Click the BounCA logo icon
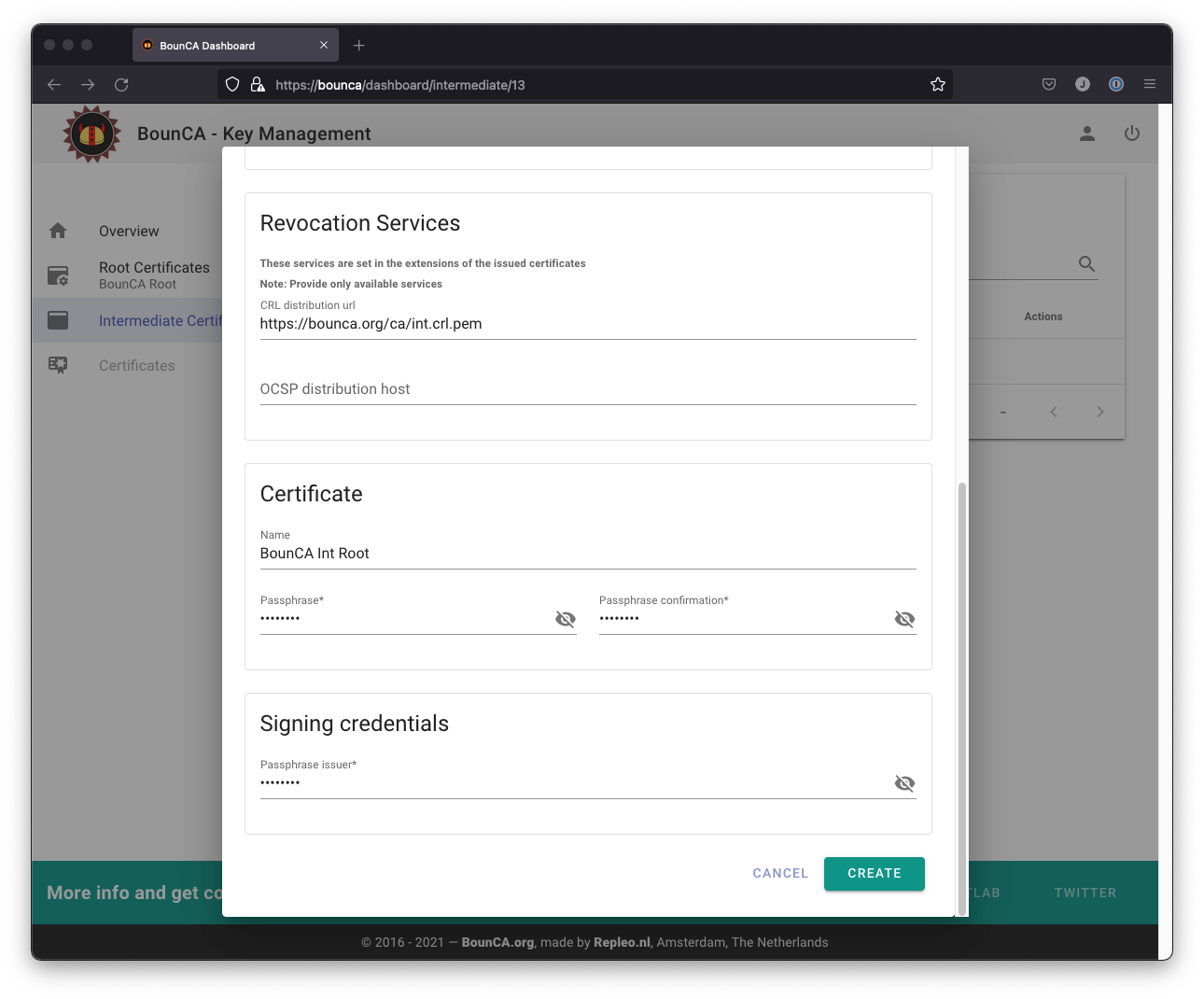Screen dimensions: 1204x999 click(91, 134)
